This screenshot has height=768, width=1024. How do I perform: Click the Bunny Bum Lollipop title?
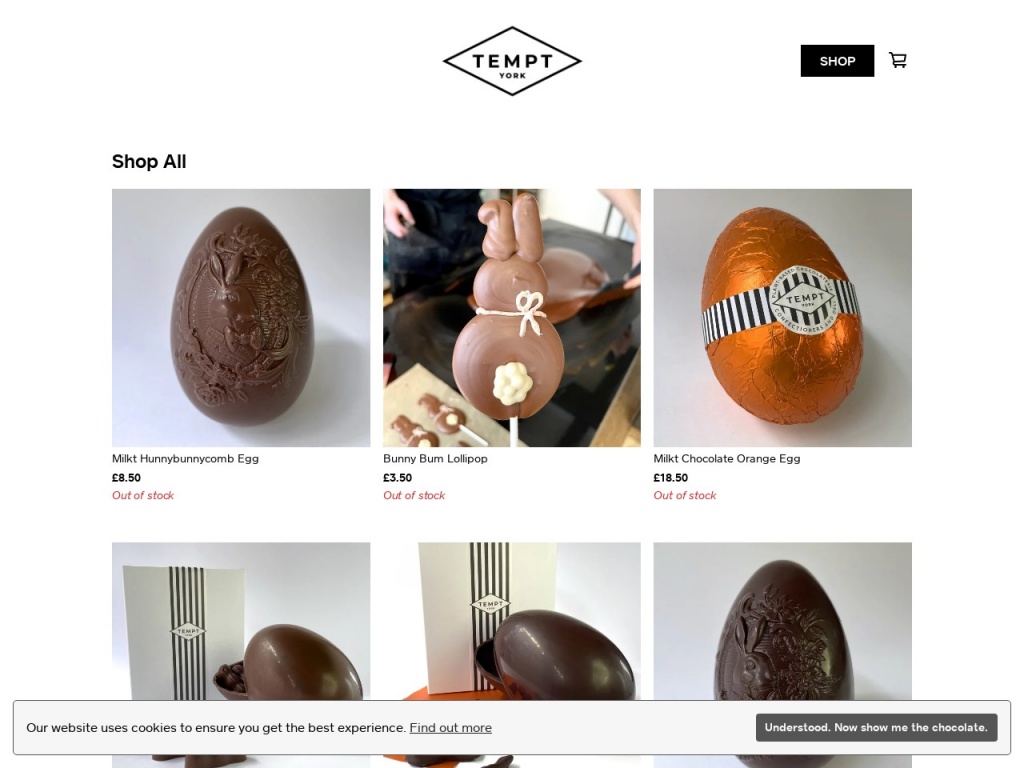click(x=436, y=458)
